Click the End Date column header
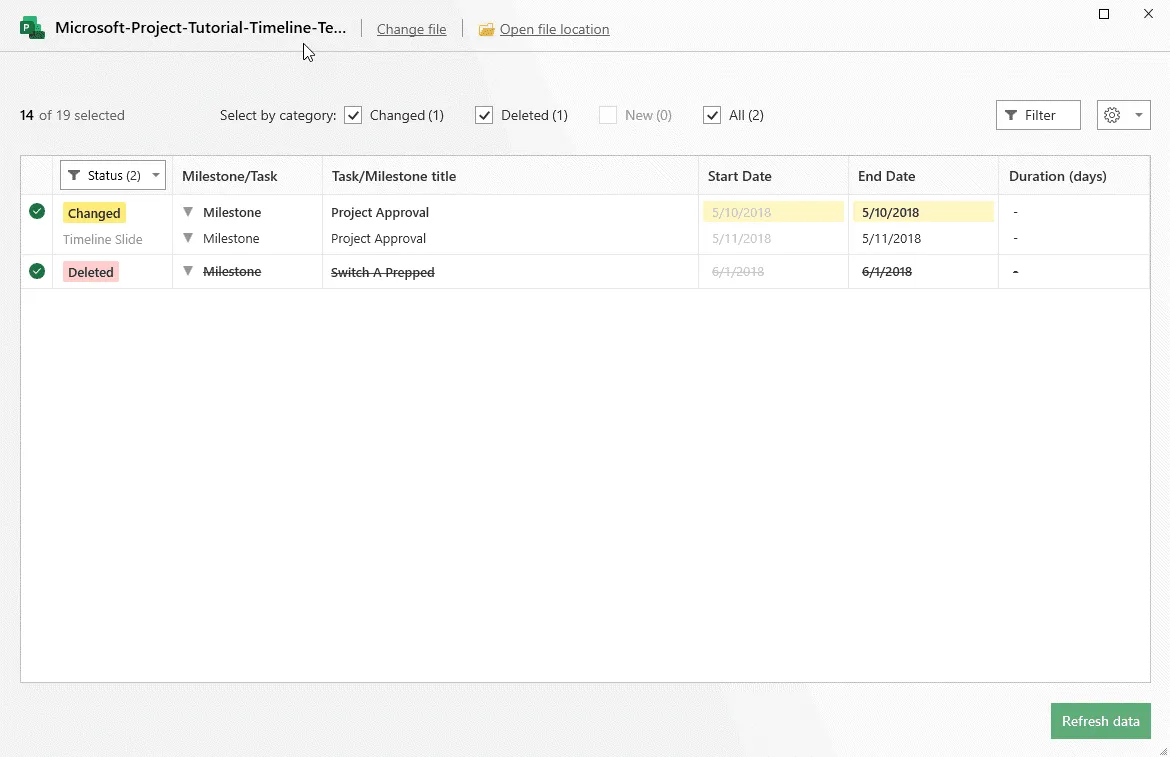1170x757 pixels. pyautogui.click(x=886, y=176)
